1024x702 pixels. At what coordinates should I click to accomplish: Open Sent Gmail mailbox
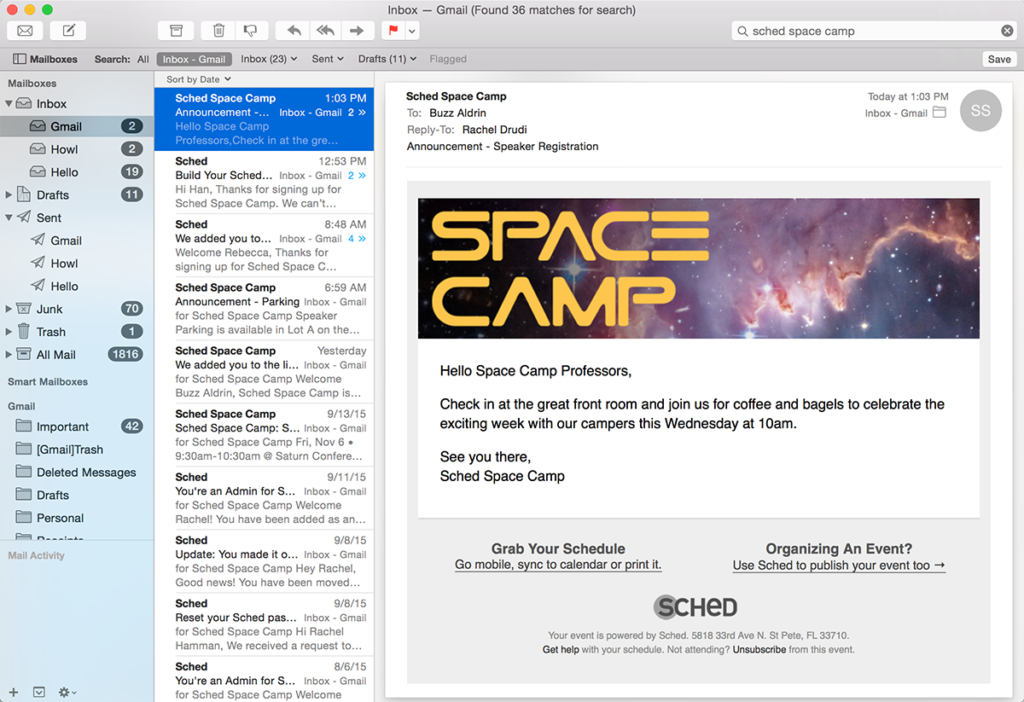[76, 240]
